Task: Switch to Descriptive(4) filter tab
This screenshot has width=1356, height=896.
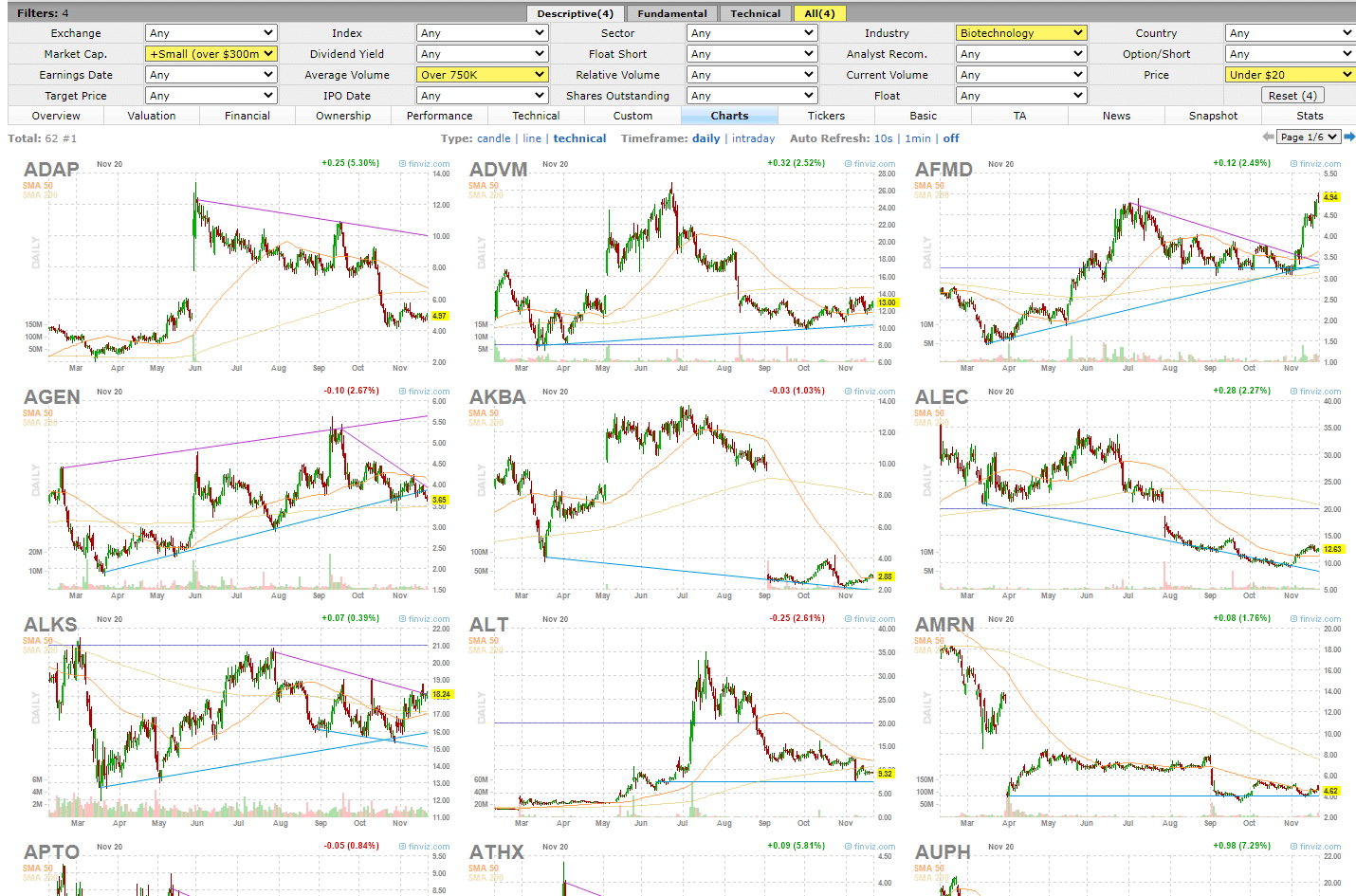Action: [575, 13]
